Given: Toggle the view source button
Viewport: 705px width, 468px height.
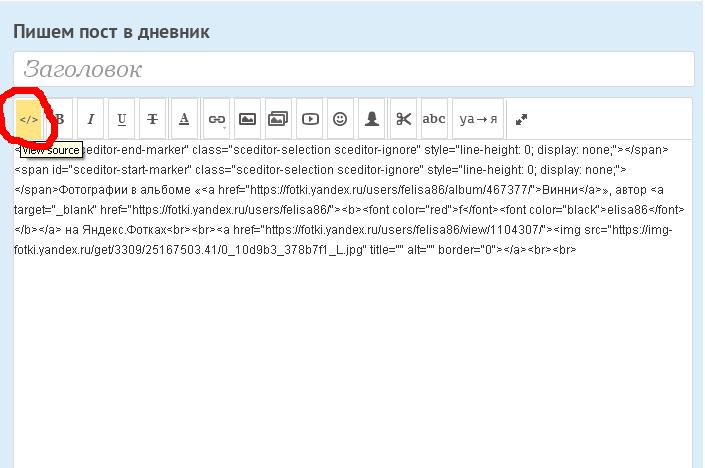Looking at the screenshot, I should coord(28,119).
